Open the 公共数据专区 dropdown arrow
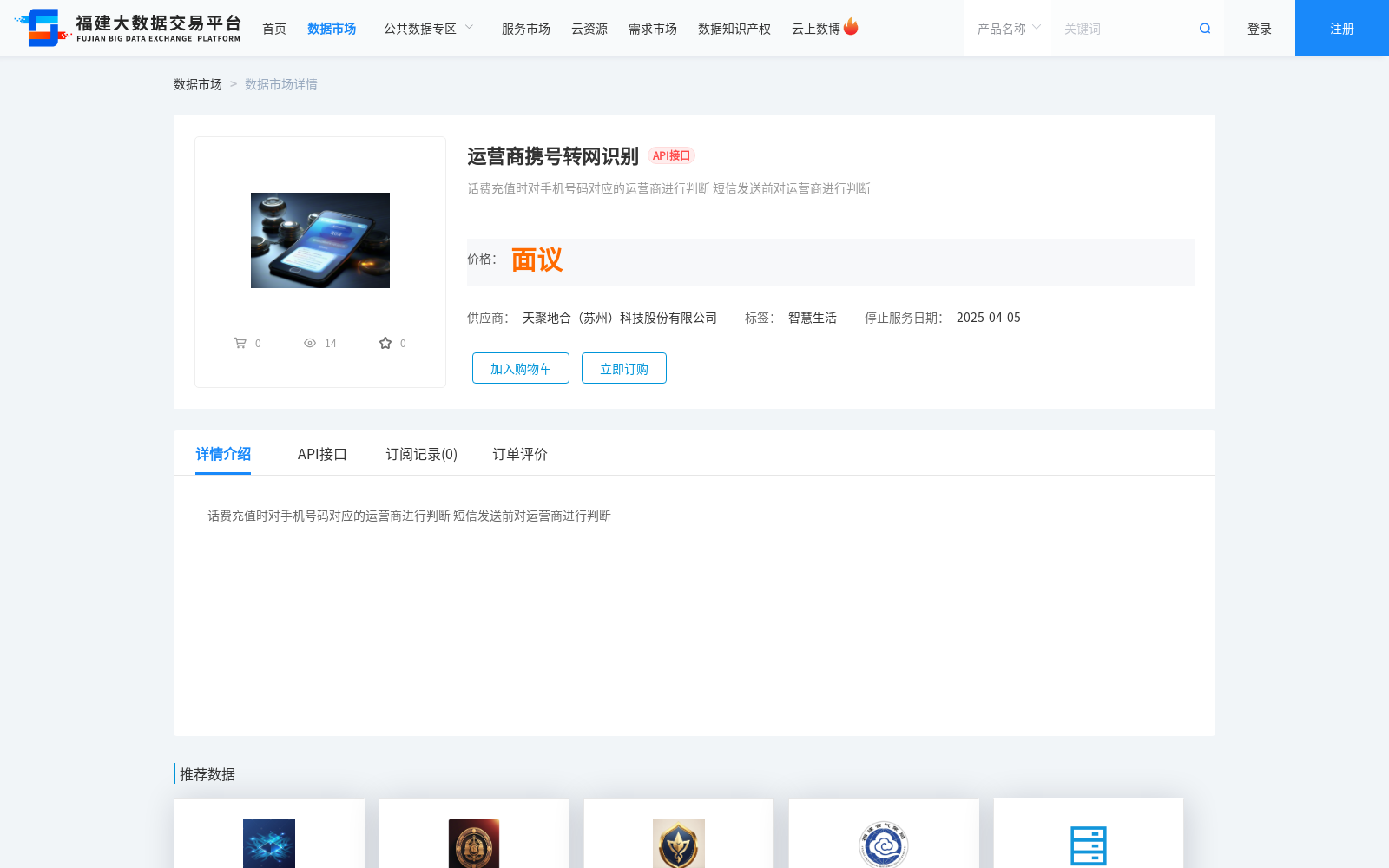Screen dimensions: 1389x868 tap(470, 28)
